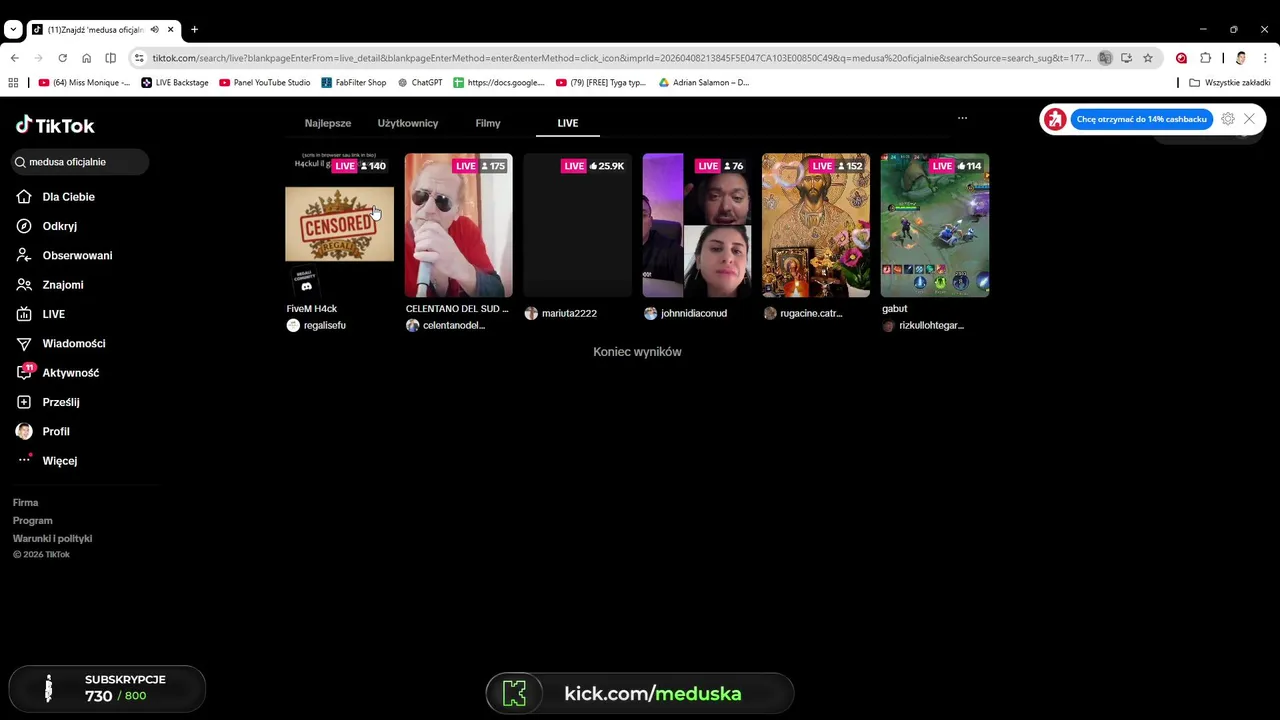The image size is (1280, 720).
Task: Open site information icon in address bar
Action: pyautogui.click(x=140, y=58)
